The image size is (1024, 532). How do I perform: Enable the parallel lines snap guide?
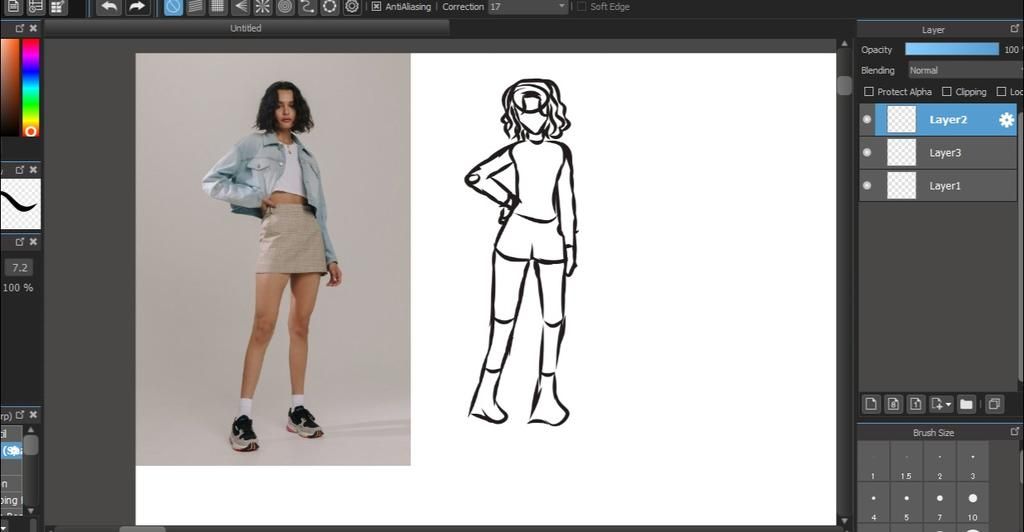[x=195, y=7]
